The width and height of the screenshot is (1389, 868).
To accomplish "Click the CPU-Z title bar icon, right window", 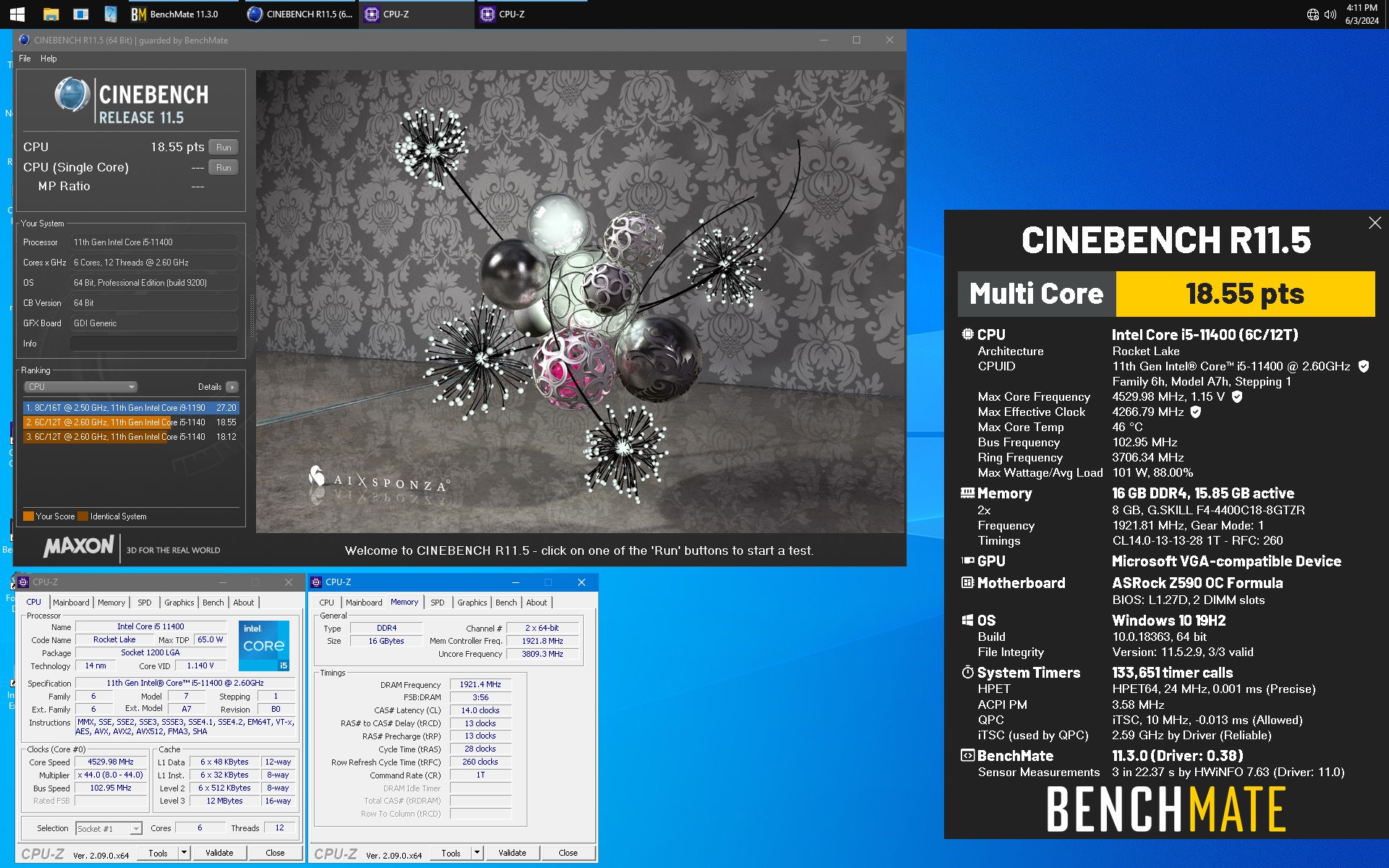I will [x=316, y=582].
